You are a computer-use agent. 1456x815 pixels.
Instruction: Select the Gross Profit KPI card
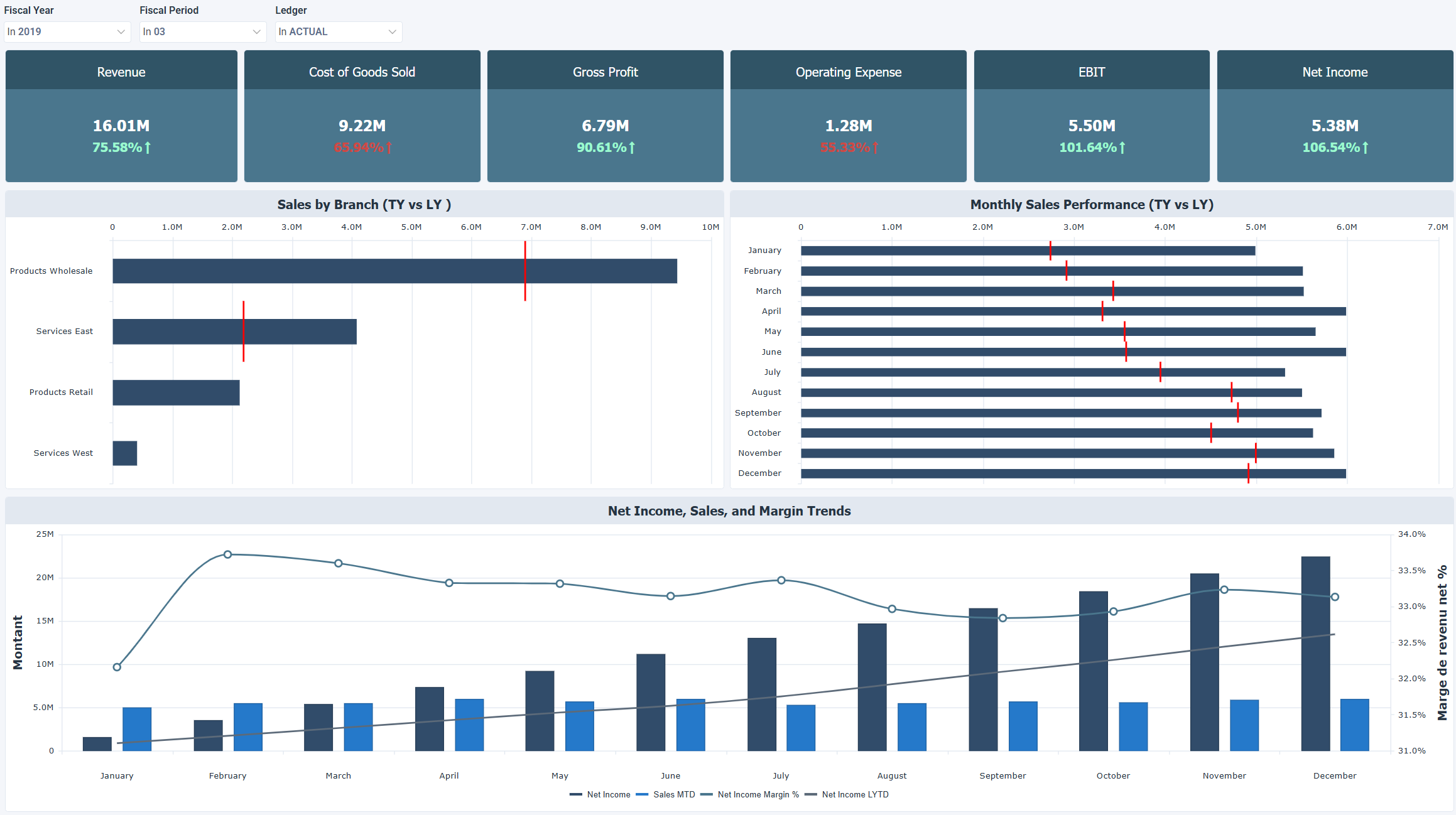(x=605, y=116)
